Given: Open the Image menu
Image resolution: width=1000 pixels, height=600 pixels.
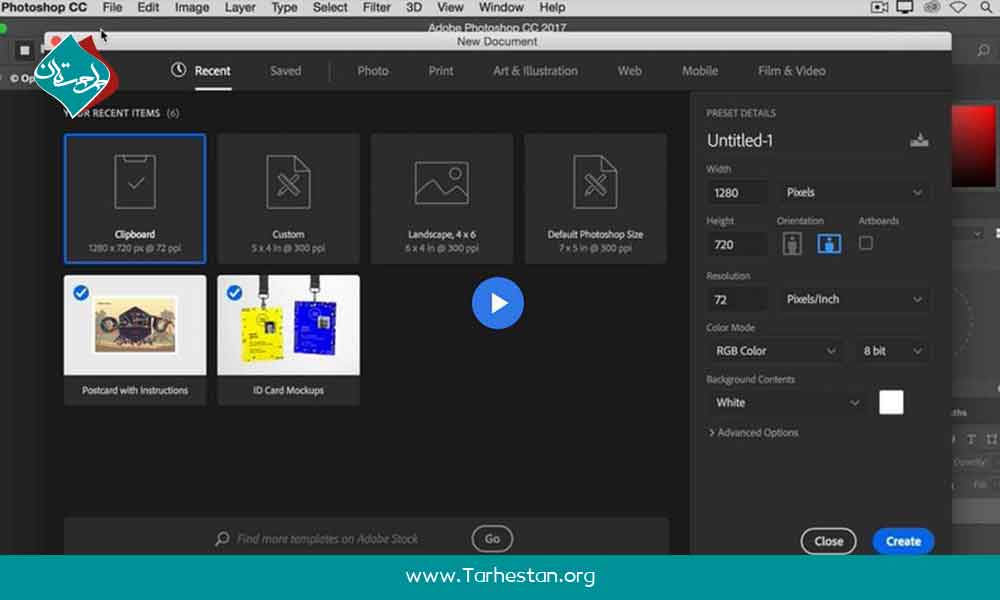Looking at the screenshot, I should (x=192, y=8).
